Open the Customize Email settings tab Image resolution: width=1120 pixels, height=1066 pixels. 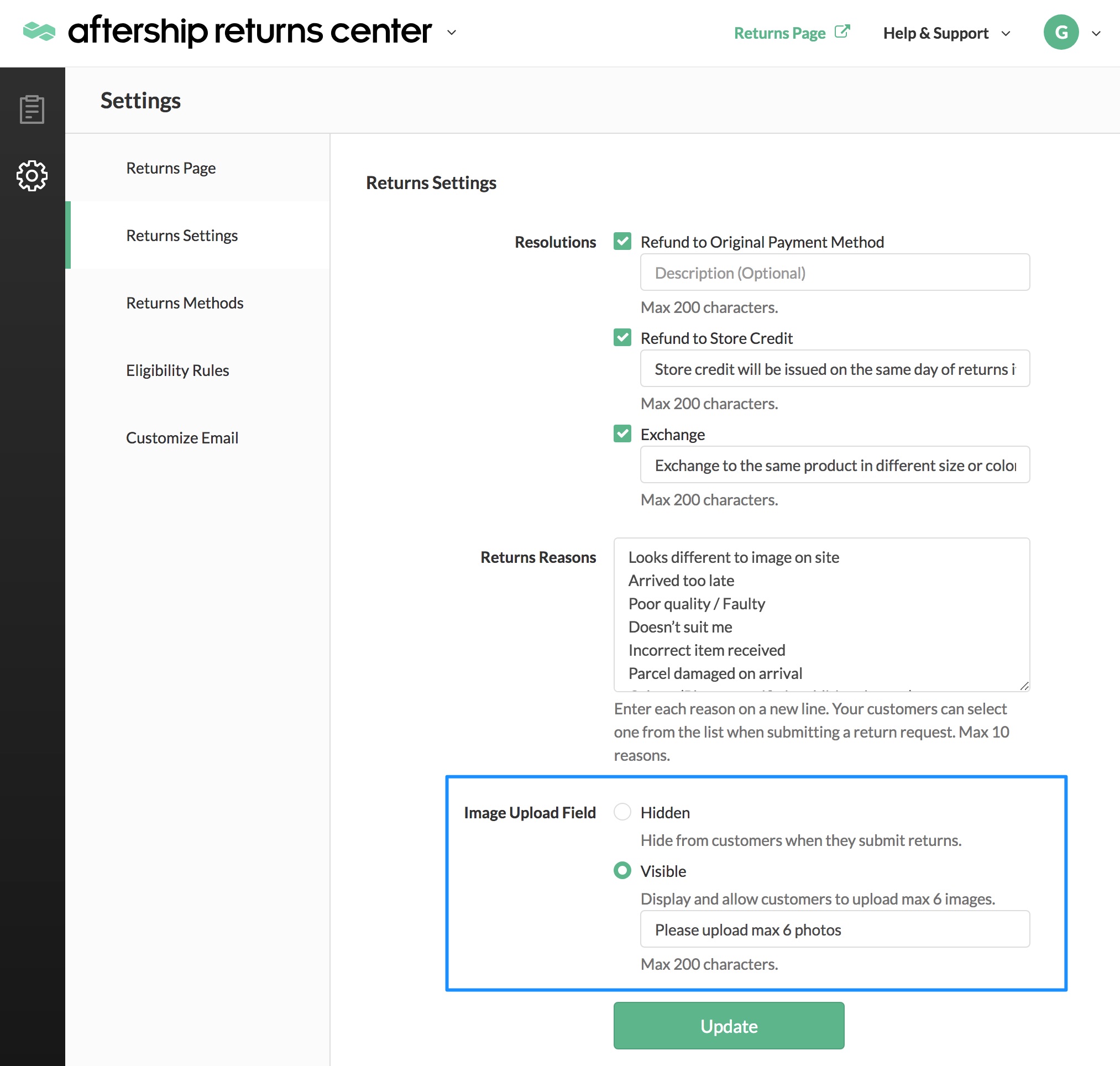[182, 438]
